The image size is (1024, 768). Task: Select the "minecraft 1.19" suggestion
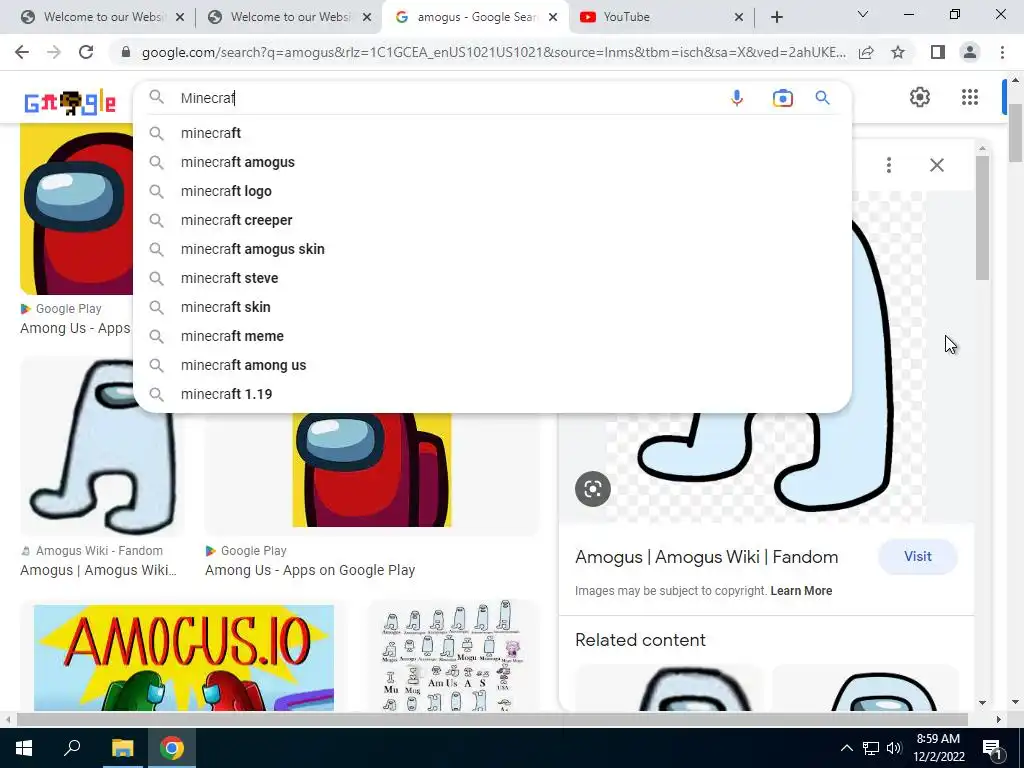pos(492,394)
